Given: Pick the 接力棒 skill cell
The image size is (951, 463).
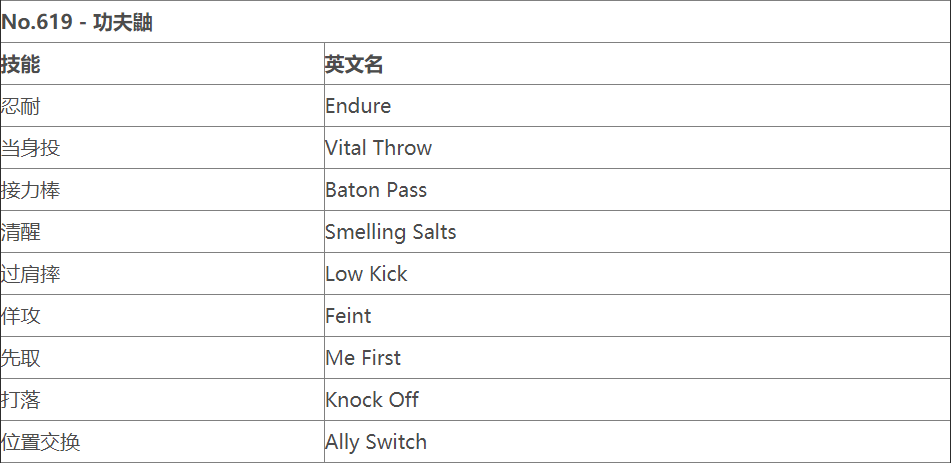Looking at the screenshot, I should click(31, 190).
